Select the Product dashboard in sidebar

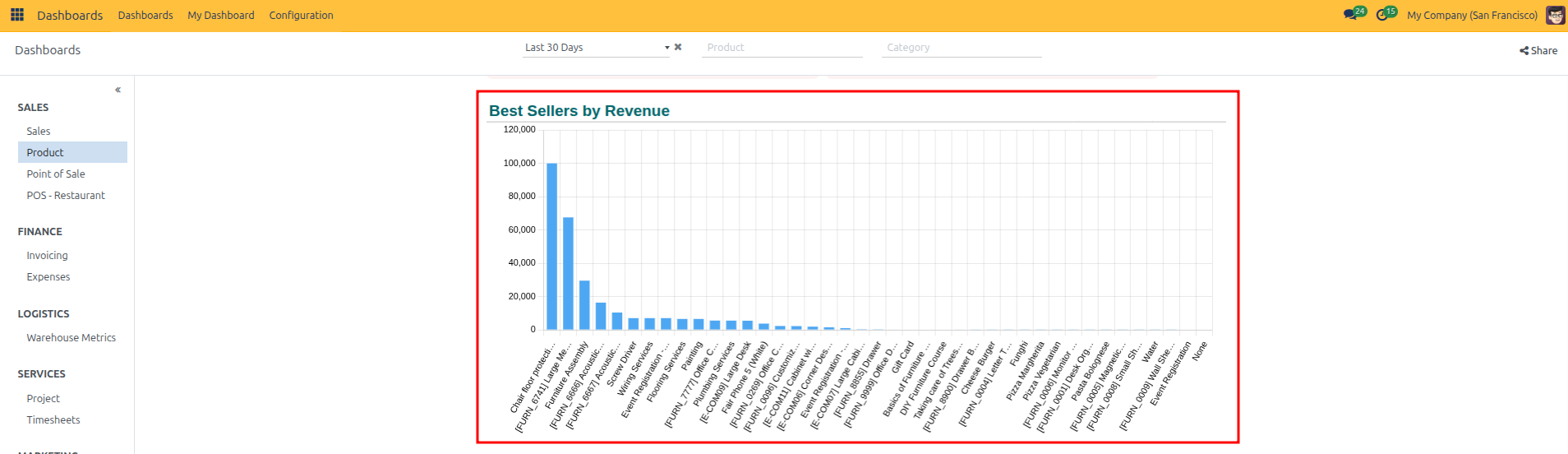tap(72, 152)
